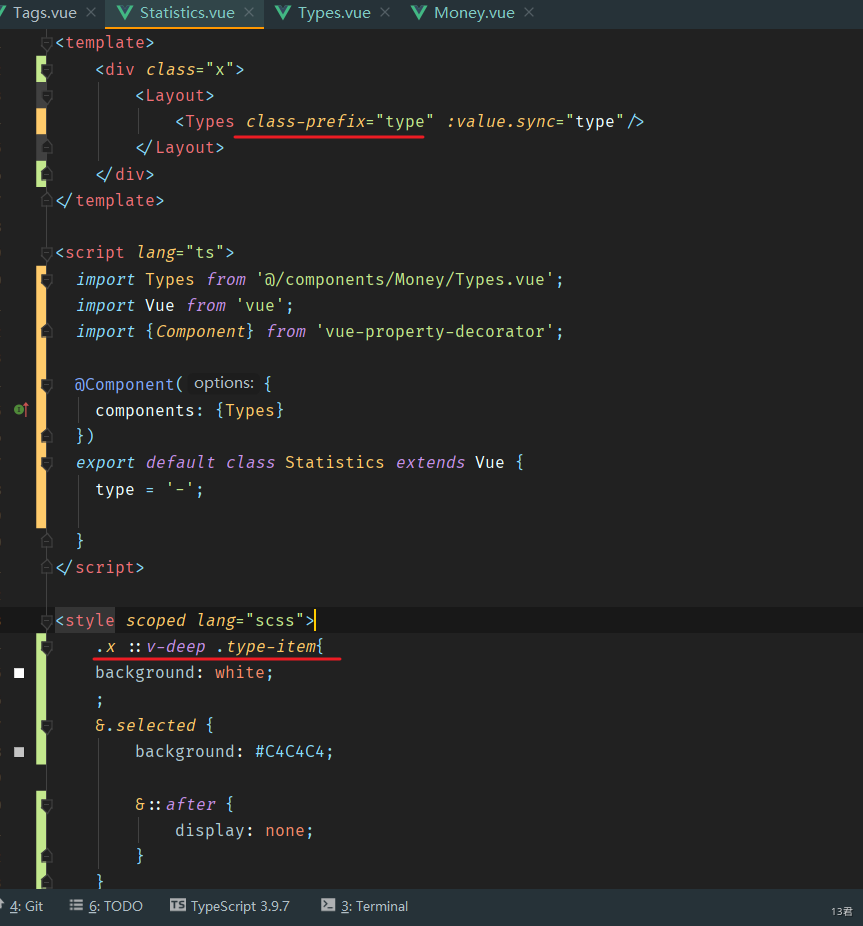Open the TypeScript 3.9.7 tool window
863x926 pixels.
(x=230, y=906)
